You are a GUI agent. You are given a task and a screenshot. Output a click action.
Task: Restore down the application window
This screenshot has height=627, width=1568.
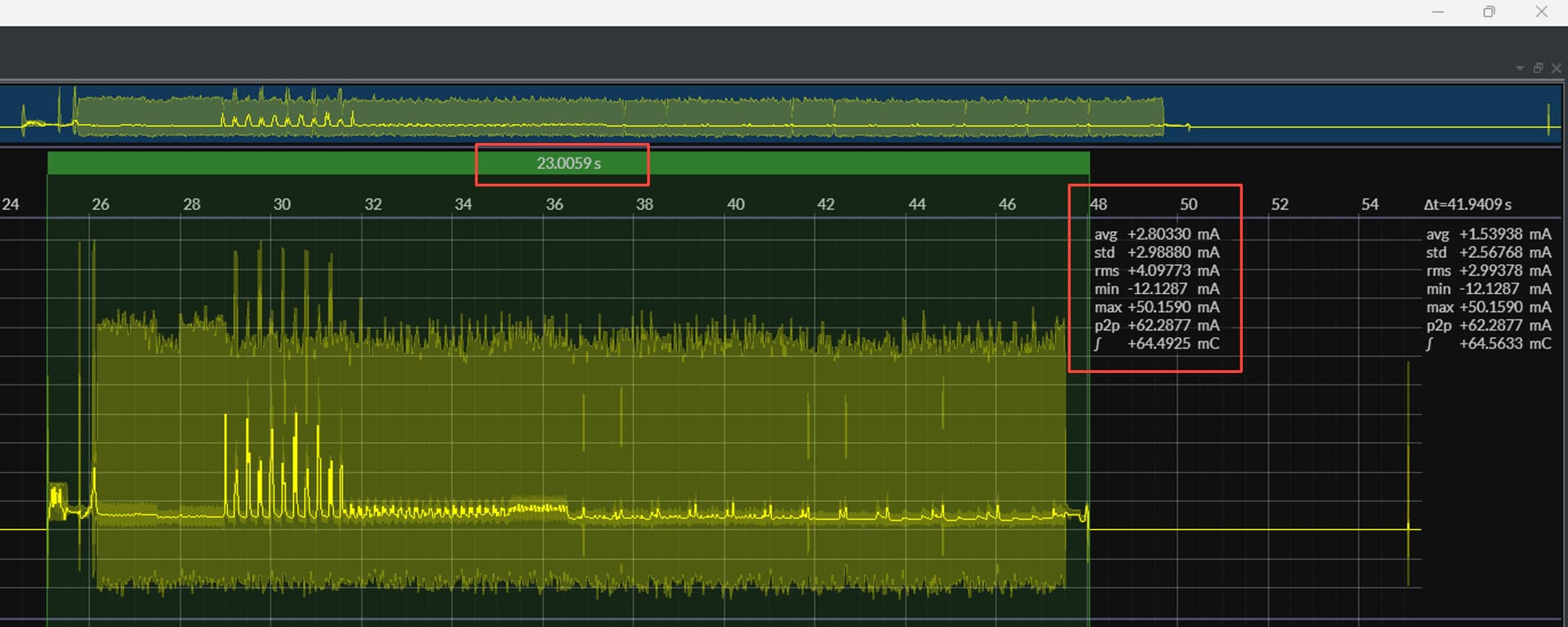(x=1489, y=12)
